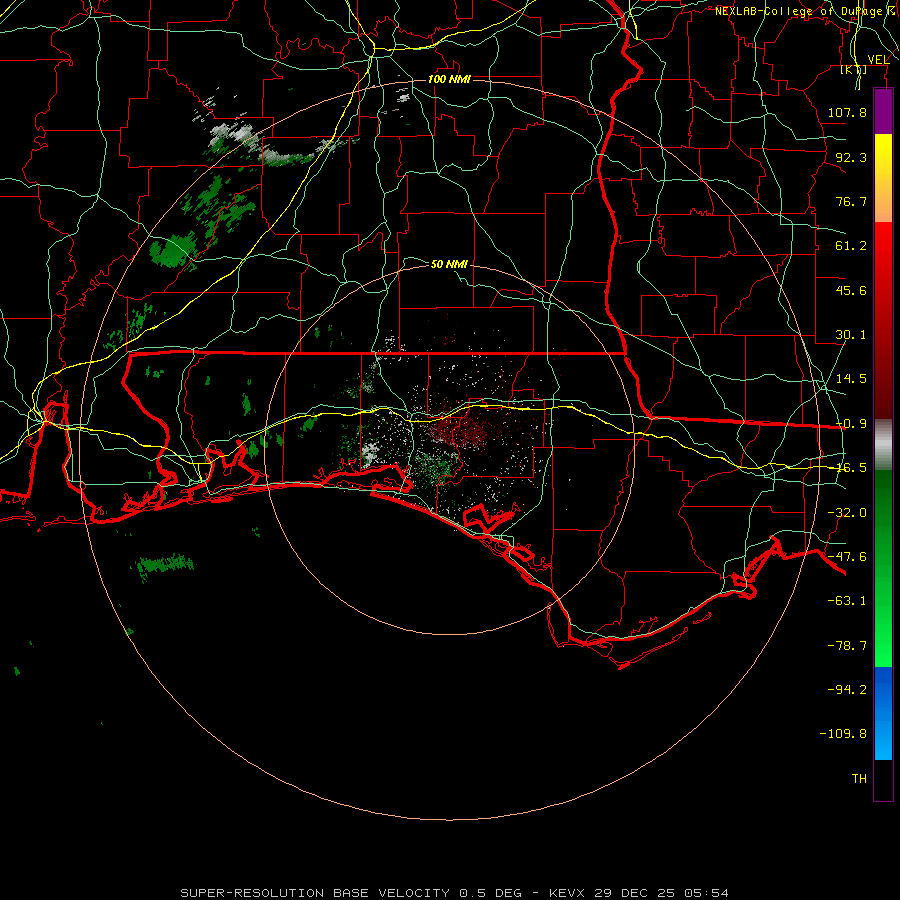Pick the yellow-orange segment of the color bar

883,178
